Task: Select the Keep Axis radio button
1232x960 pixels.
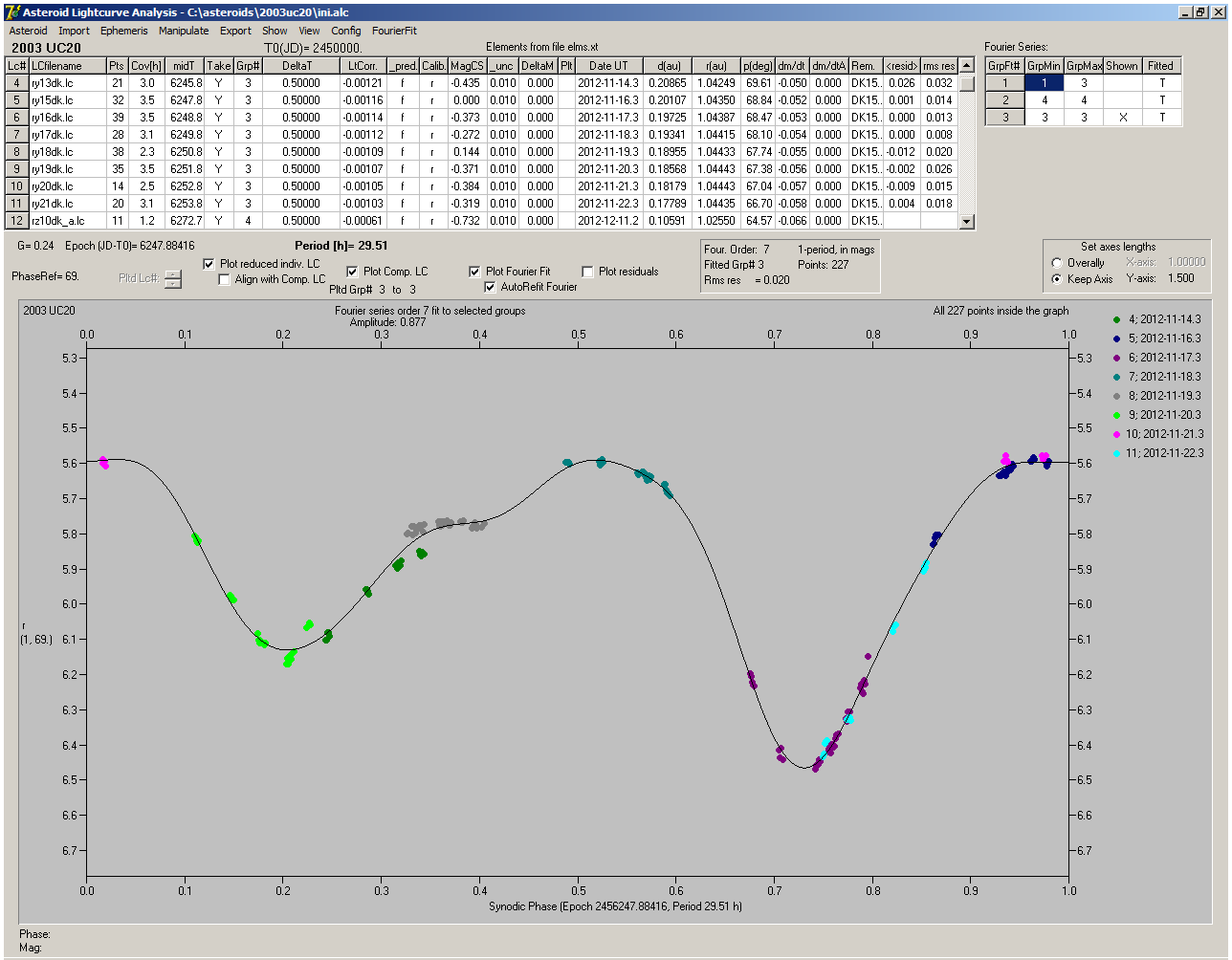Action: coord(1057,279)
